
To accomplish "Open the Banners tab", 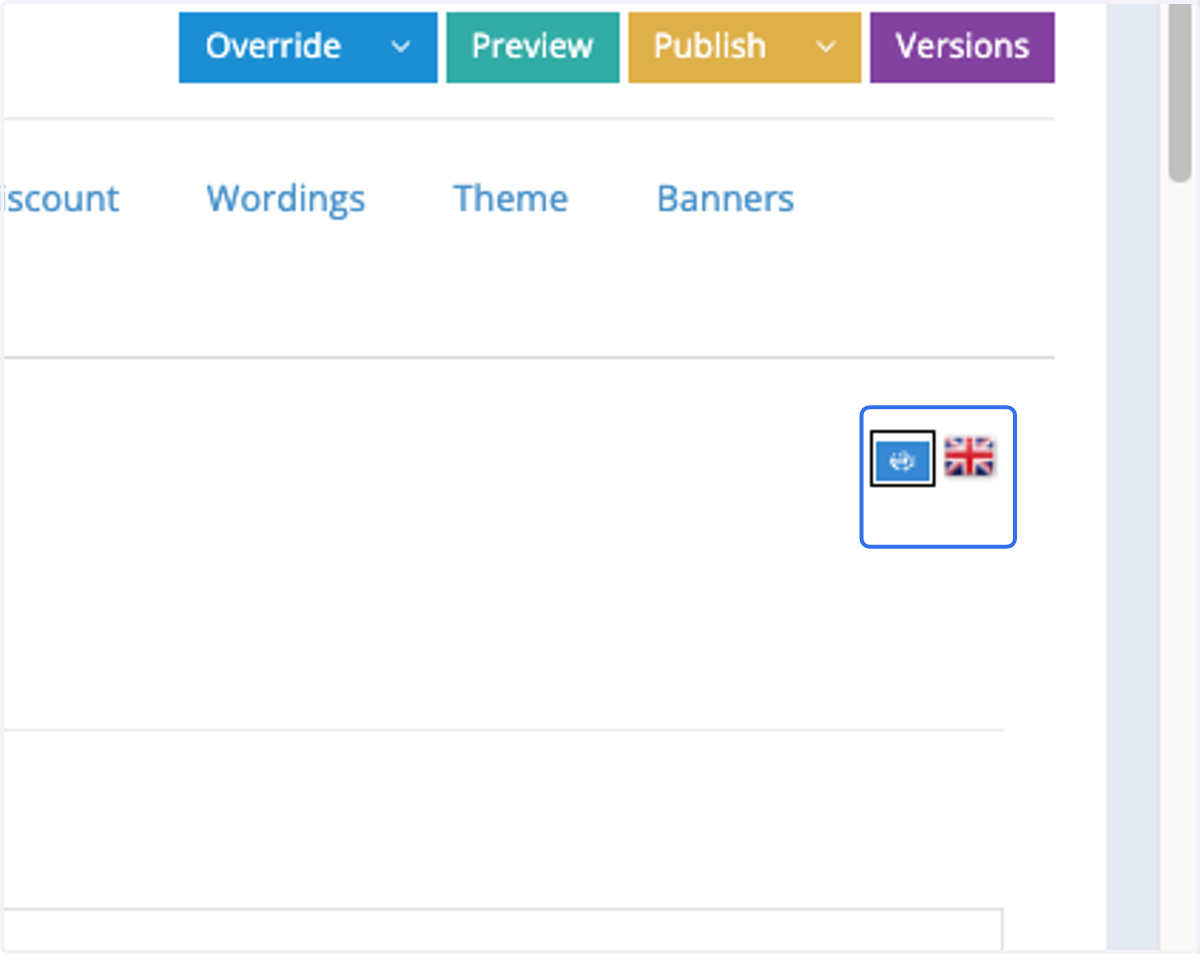I will click(x=726, y=198).
